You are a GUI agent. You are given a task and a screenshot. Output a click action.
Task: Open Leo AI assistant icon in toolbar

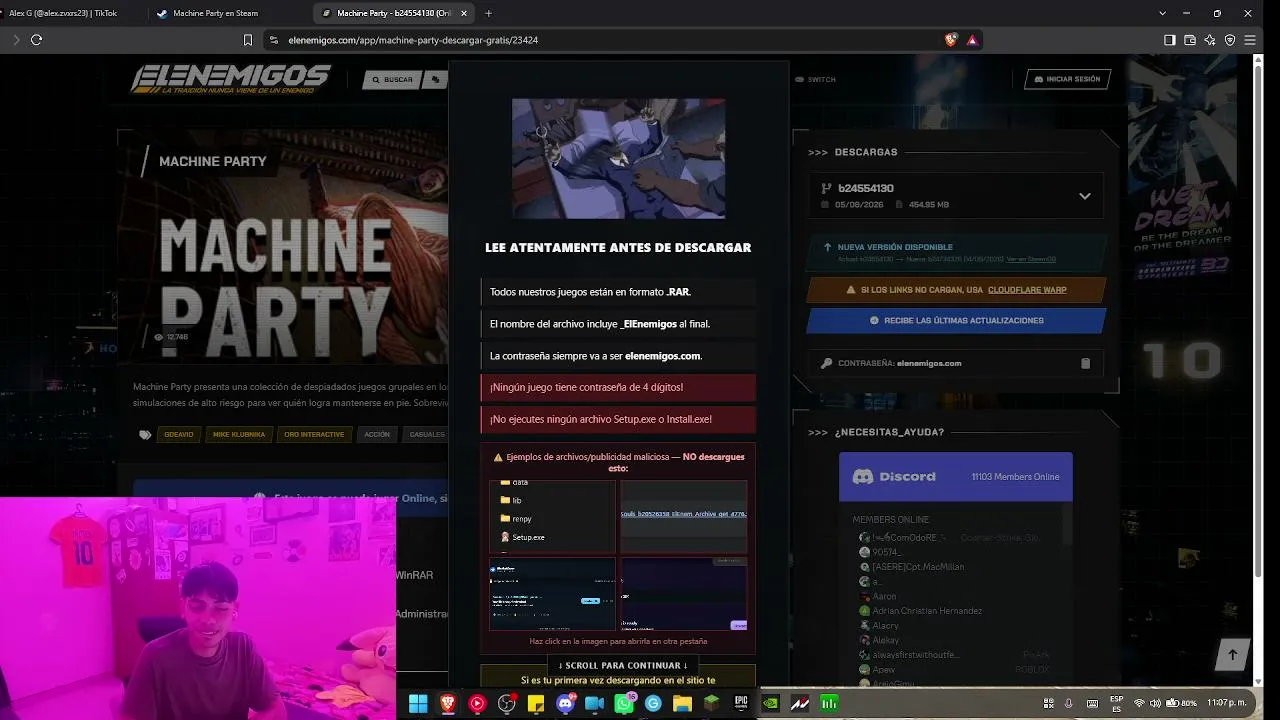[x=1210, y=40]
